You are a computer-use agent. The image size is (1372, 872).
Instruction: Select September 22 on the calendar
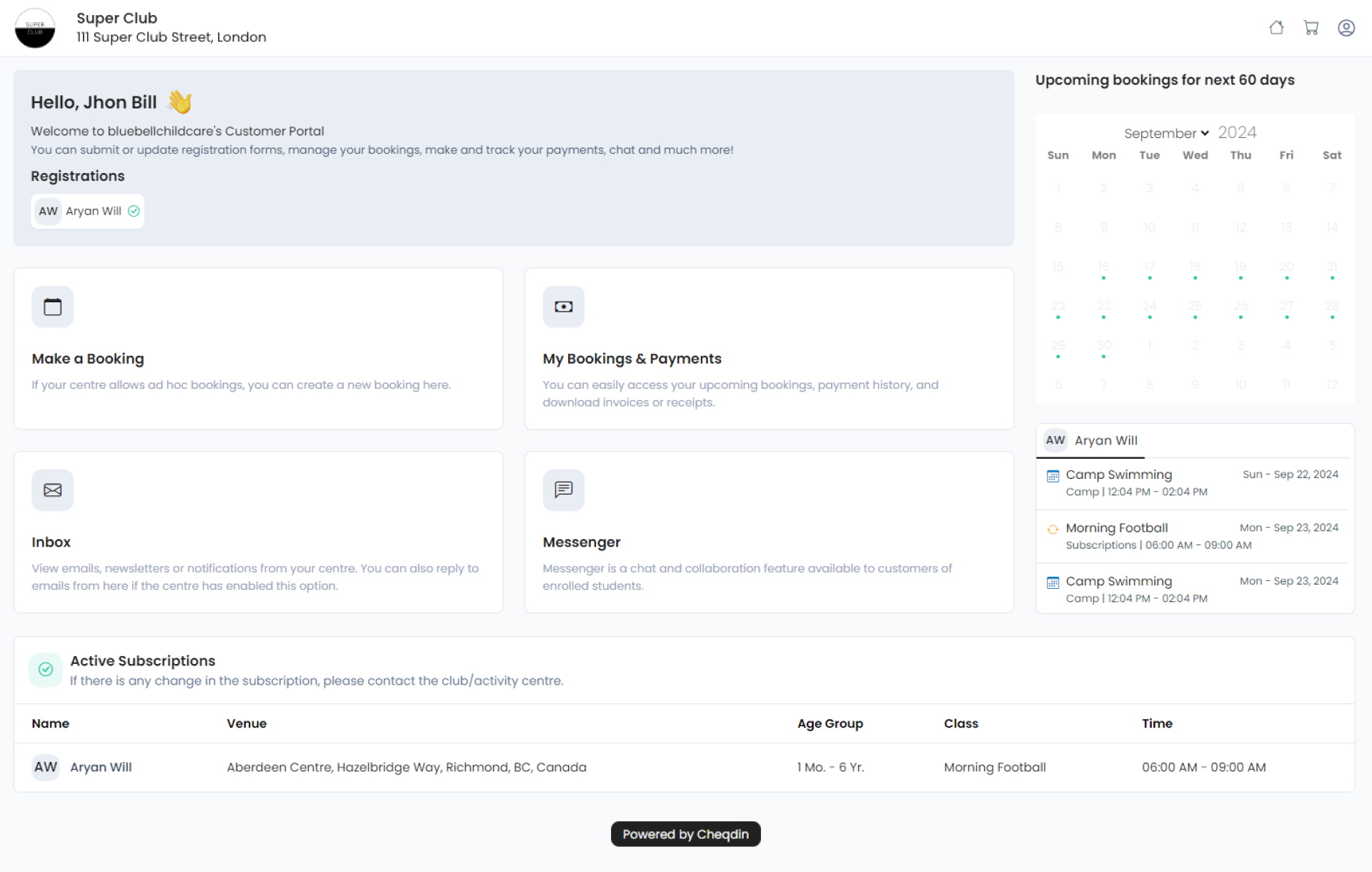tap(1058, 306)
